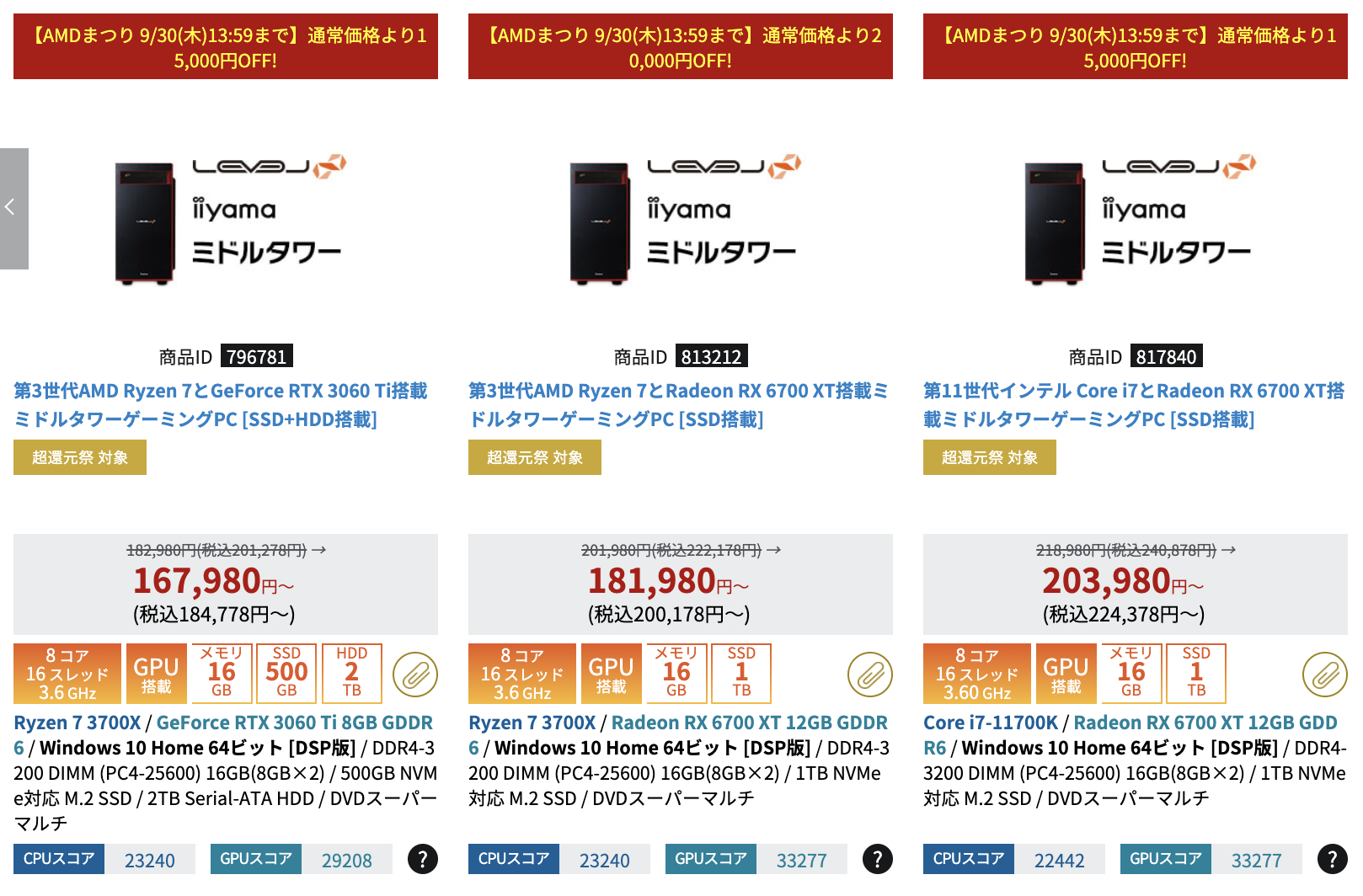The image size is (1363, 896).
Task: Click the 超還元祭 対象 tag on product 813212
Action: [x=535, y=457]
